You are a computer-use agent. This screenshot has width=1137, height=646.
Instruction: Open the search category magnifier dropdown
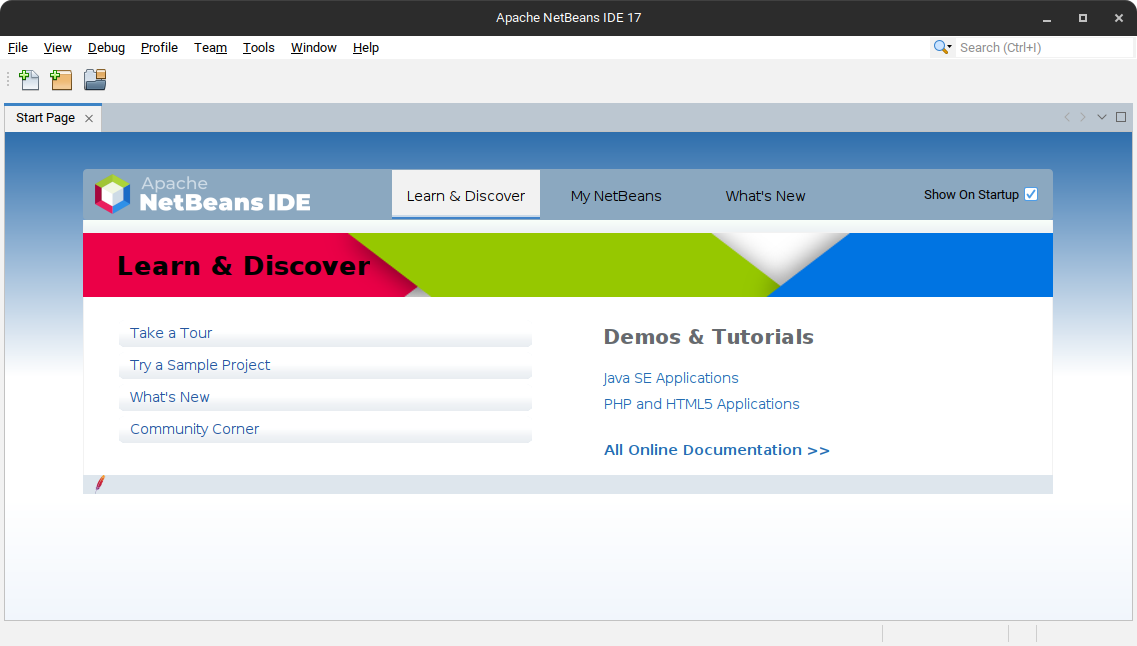point(942,47)
